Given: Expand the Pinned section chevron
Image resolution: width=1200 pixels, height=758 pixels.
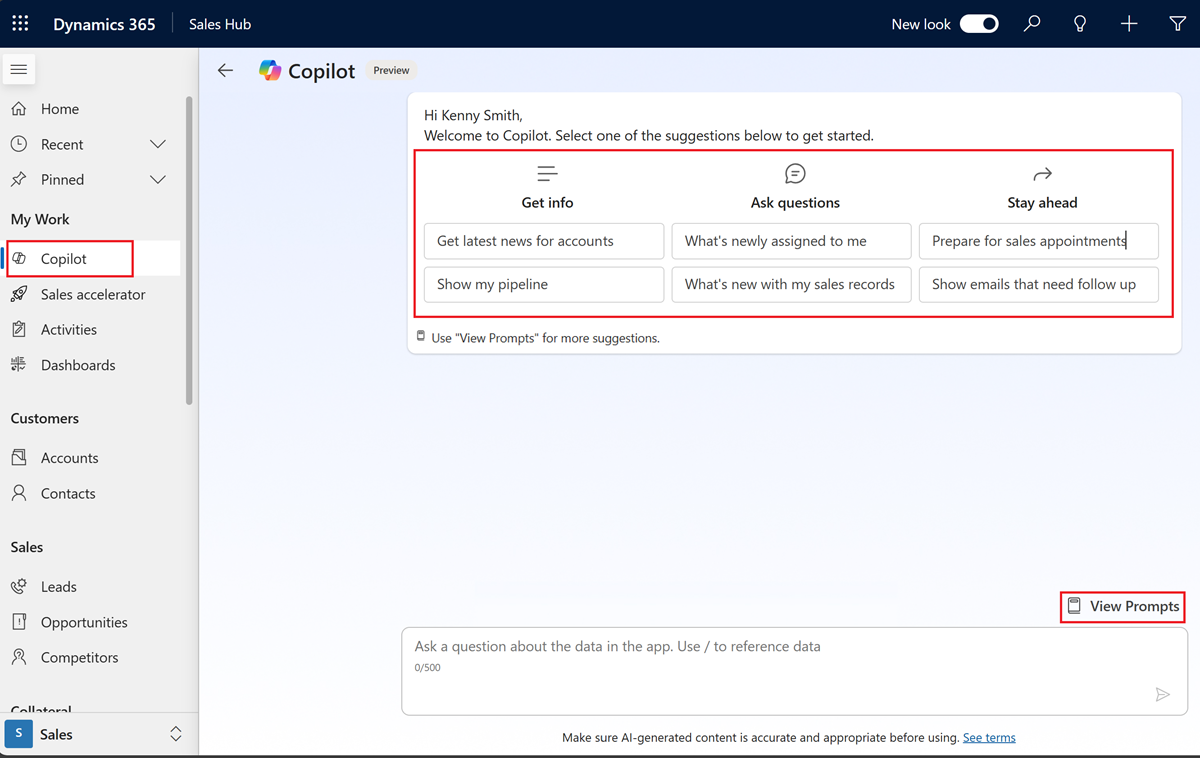Looking at the screenshot, I should (158, 180).
